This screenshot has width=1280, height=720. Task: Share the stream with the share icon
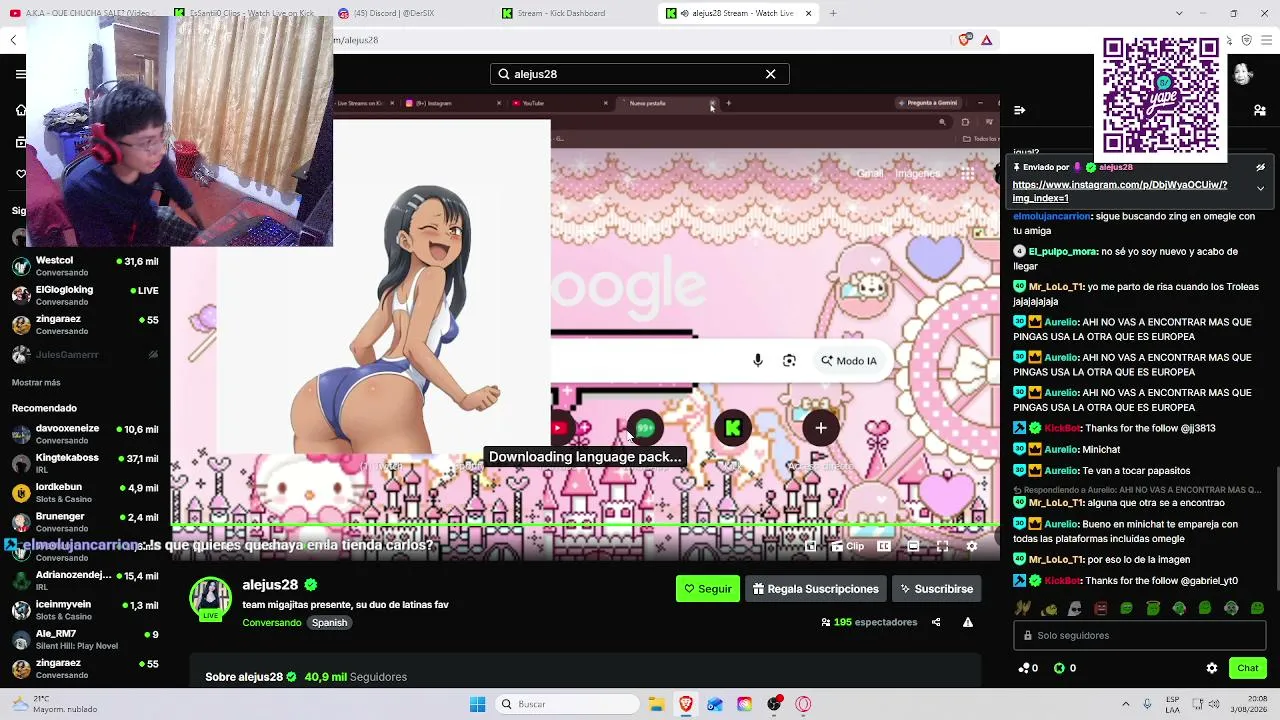click(936, 622)
